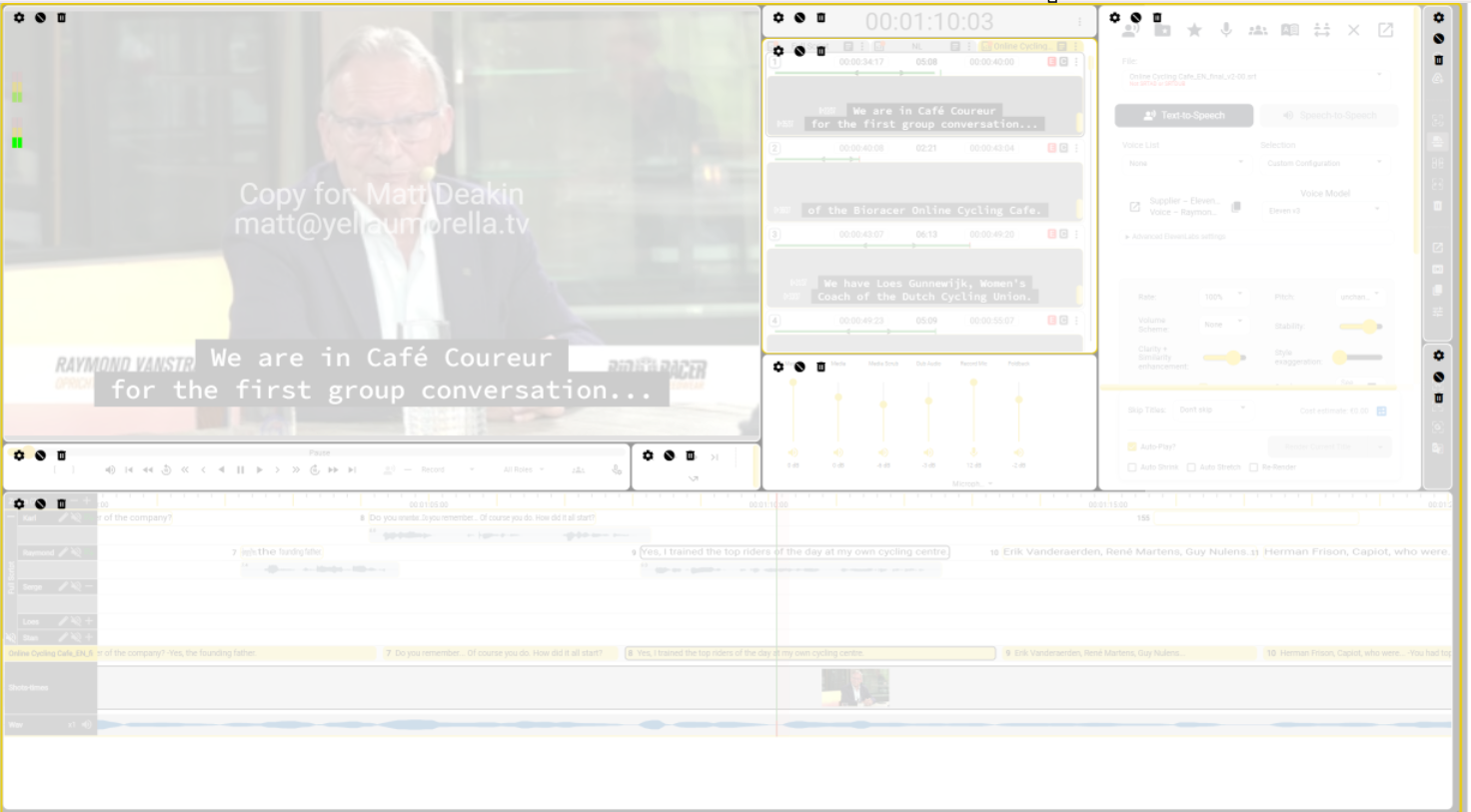Click the Style exaggeration slider
Viewport: 1471px width, 812px height.
[x=1358, y=357]
